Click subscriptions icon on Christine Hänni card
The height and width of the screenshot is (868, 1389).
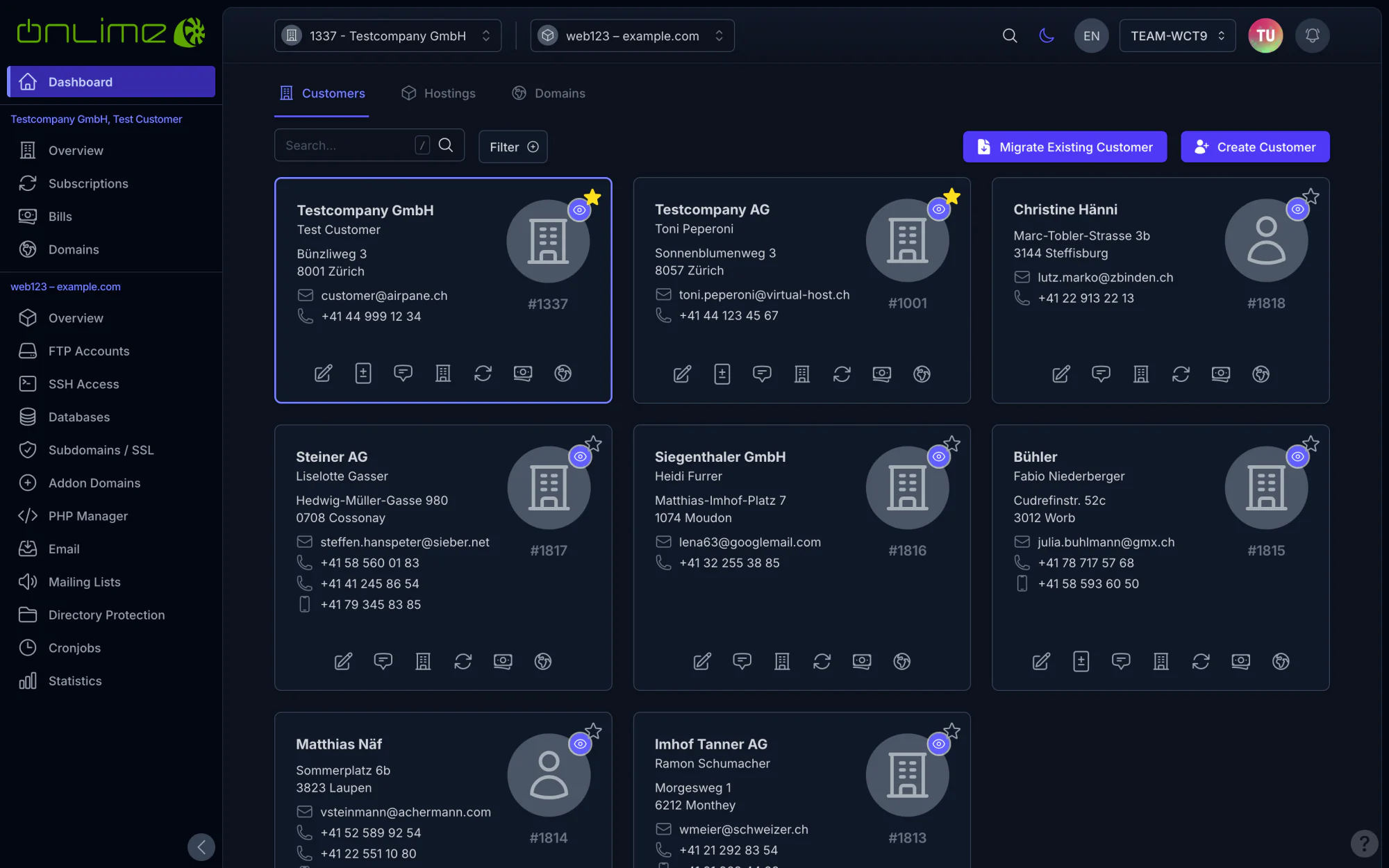(1181, 374)
